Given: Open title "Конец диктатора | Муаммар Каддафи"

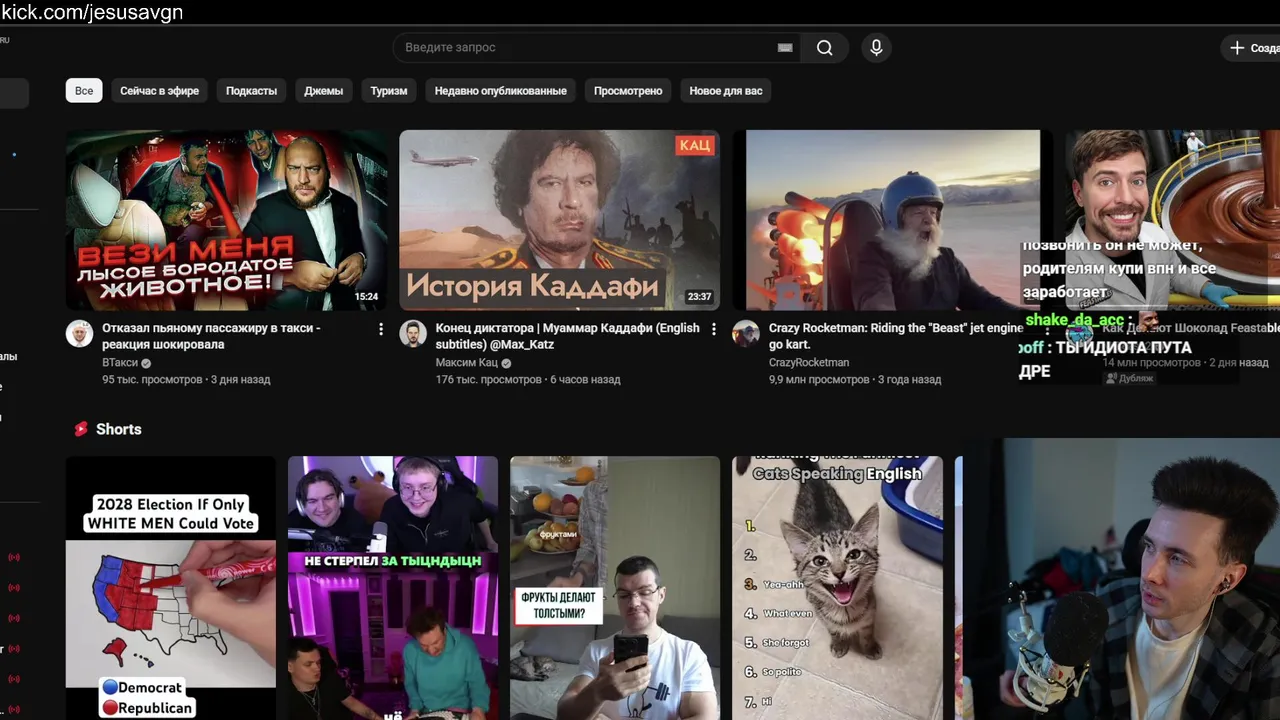Looking at the screenshot, I should pyautogui.click(x=568, y=336).
